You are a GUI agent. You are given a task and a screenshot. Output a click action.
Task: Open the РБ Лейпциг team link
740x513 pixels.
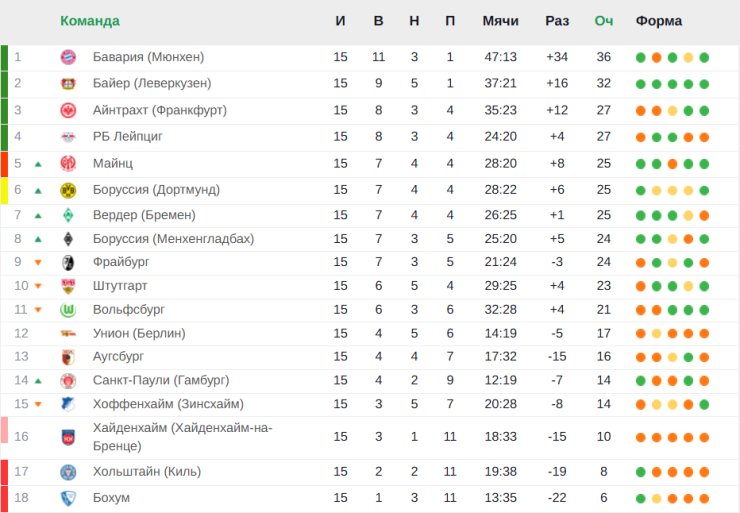click(x=127, y=137)
